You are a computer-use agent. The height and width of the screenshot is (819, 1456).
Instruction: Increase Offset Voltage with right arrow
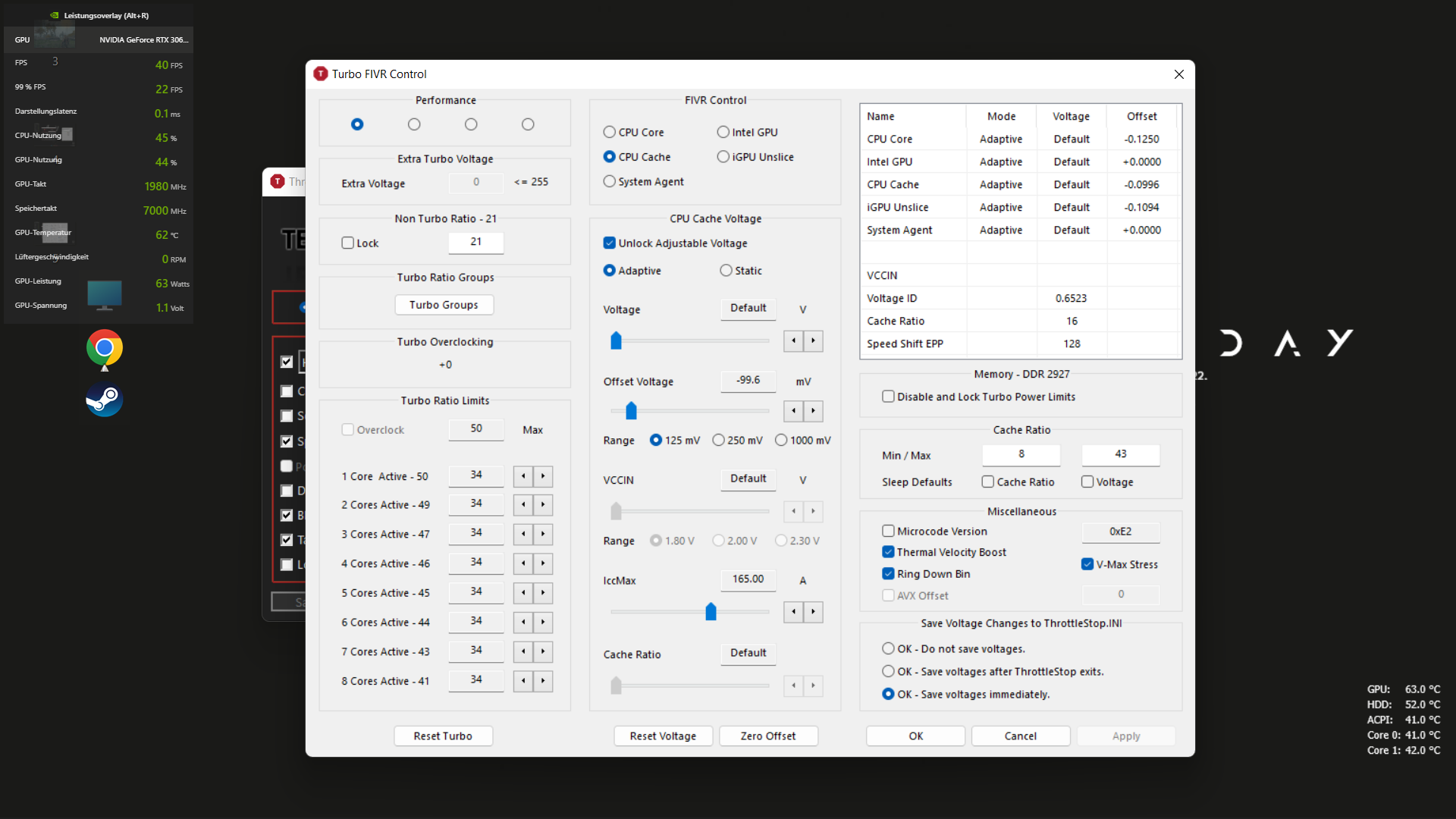tap(813, 411)
